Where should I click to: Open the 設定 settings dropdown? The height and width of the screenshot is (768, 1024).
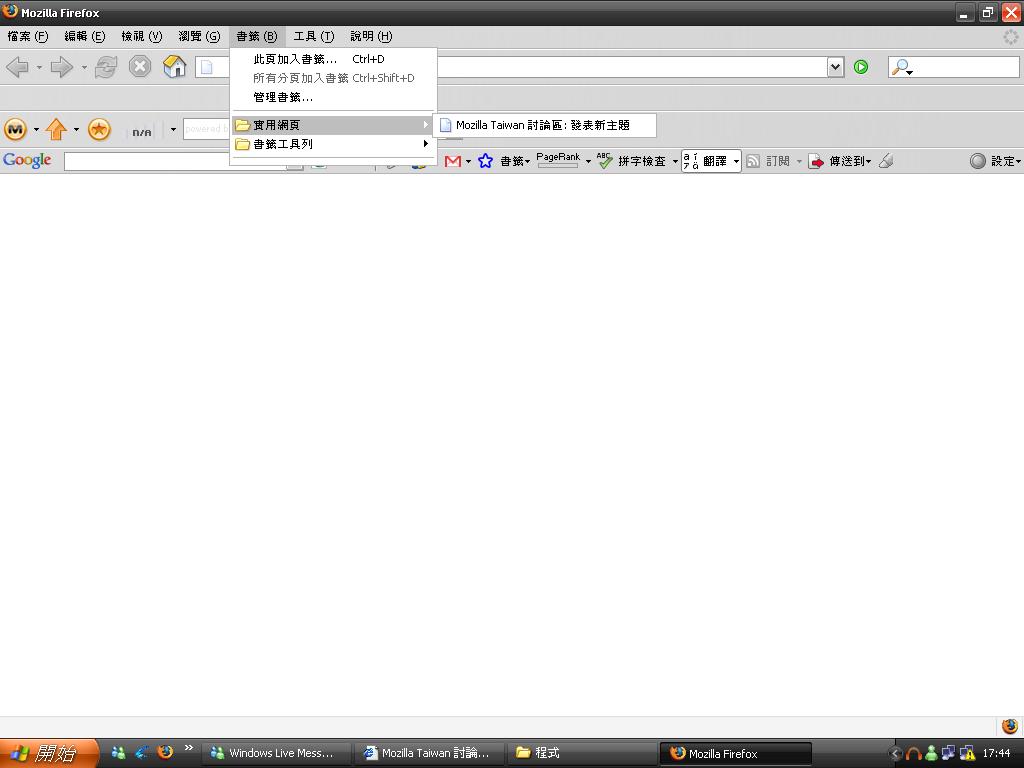tap(995, 161)
